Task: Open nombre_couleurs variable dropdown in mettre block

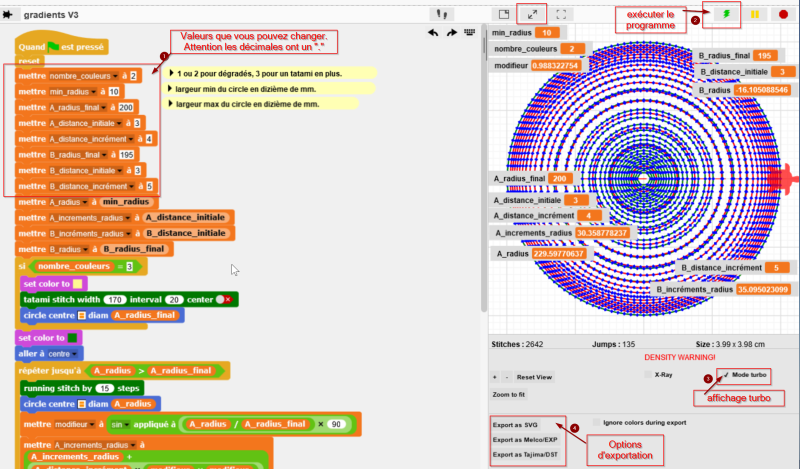Action: (x=115, y=76)
